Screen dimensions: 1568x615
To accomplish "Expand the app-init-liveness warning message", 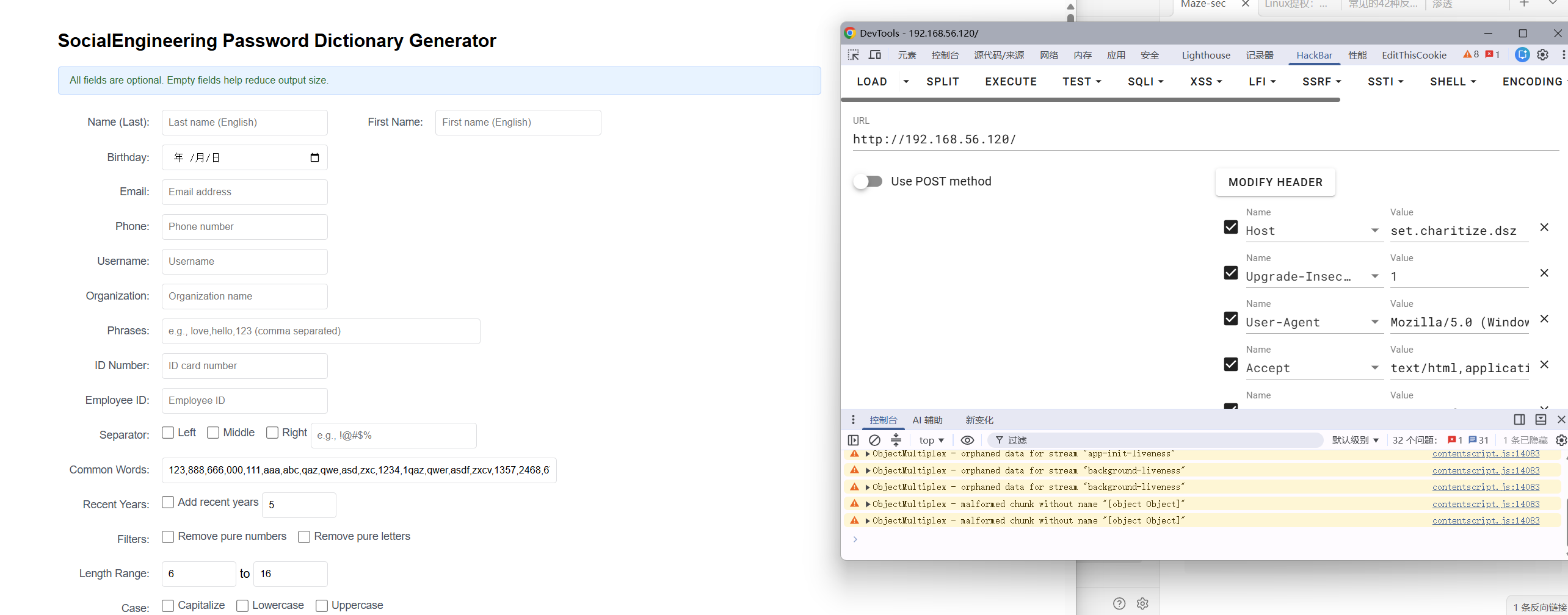I will click(x=868, y=454).
